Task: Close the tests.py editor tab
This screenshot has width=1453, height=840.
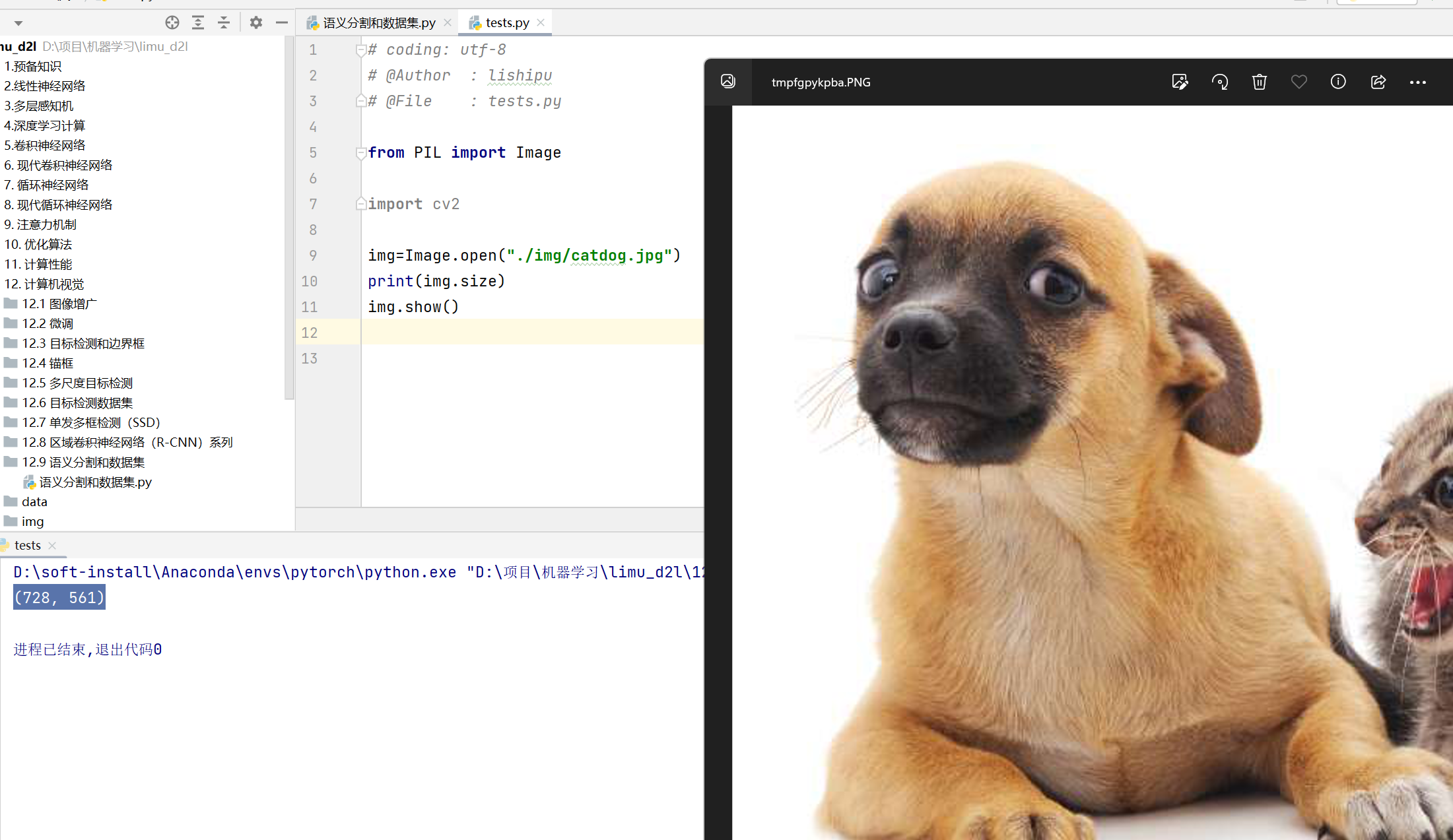Action: pyautogui.click(x=541, y=22)
